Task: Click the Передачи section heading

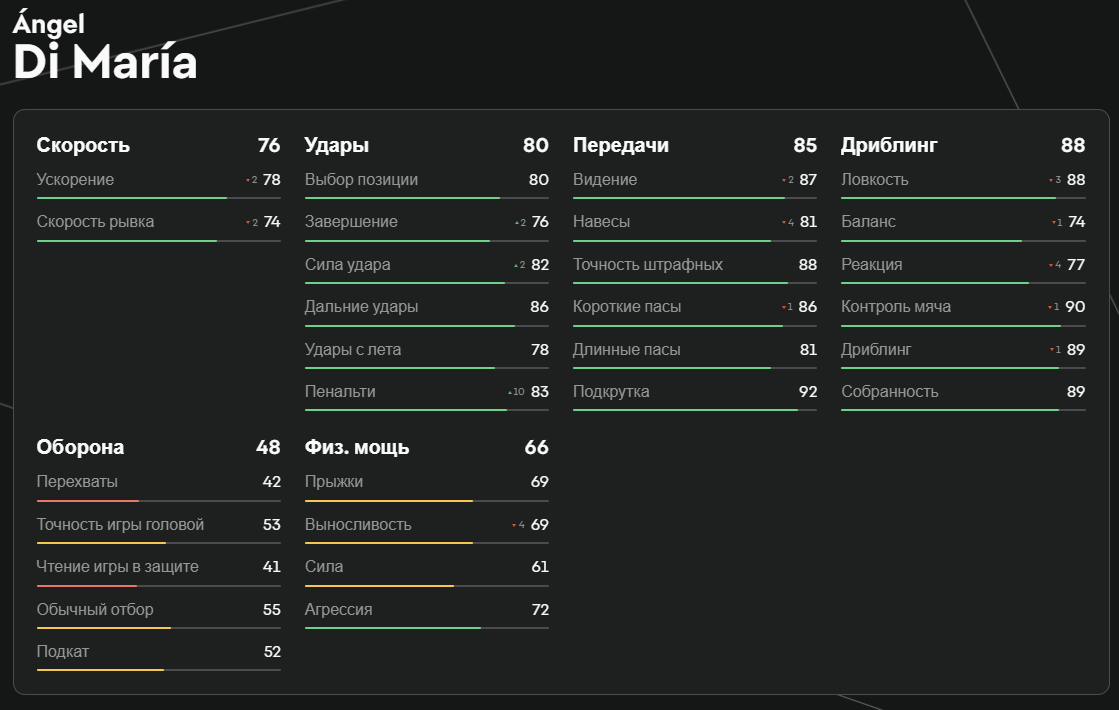Action: tap(621, 145)
